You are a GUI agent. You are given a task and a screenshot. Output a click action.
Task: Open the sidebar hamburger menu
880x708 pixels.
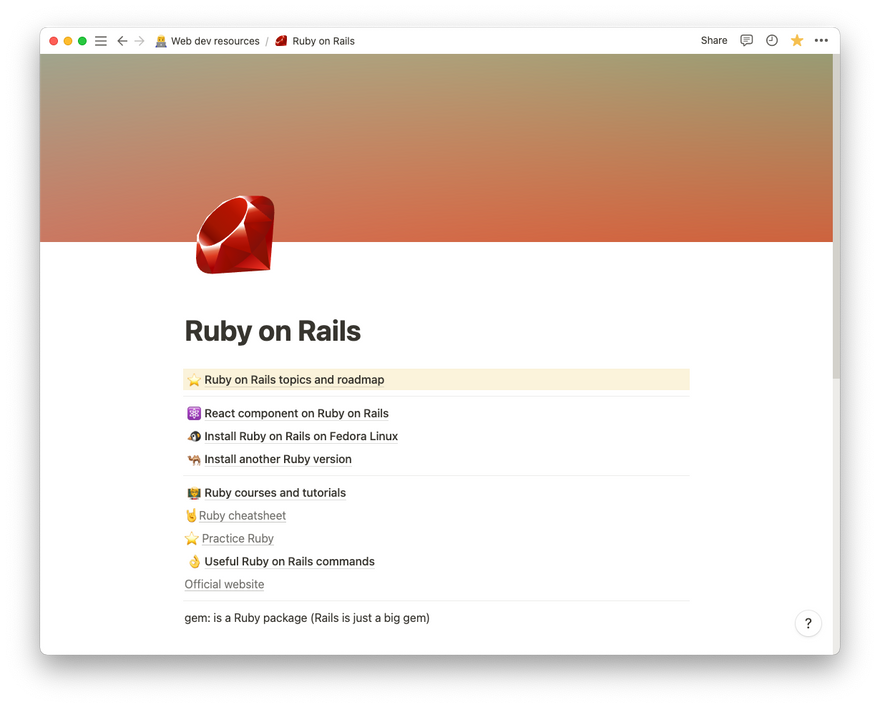tap(101, 41)
